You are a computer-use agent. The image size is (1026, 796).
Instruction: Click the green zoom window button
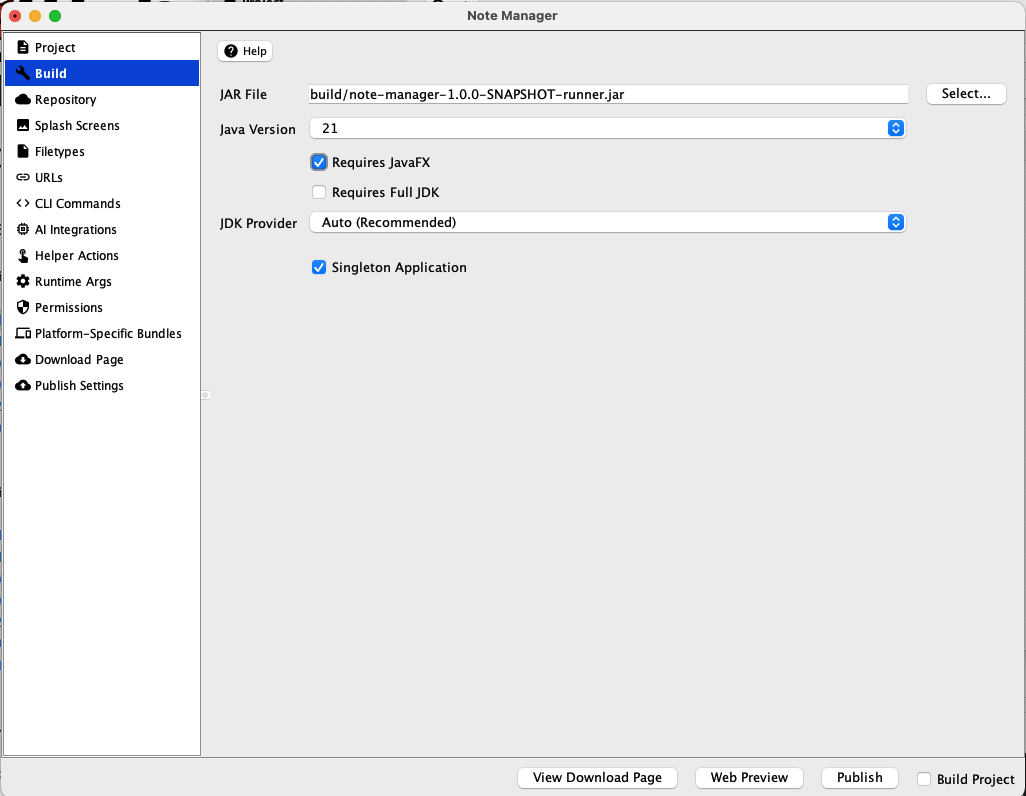click(55, 16)
